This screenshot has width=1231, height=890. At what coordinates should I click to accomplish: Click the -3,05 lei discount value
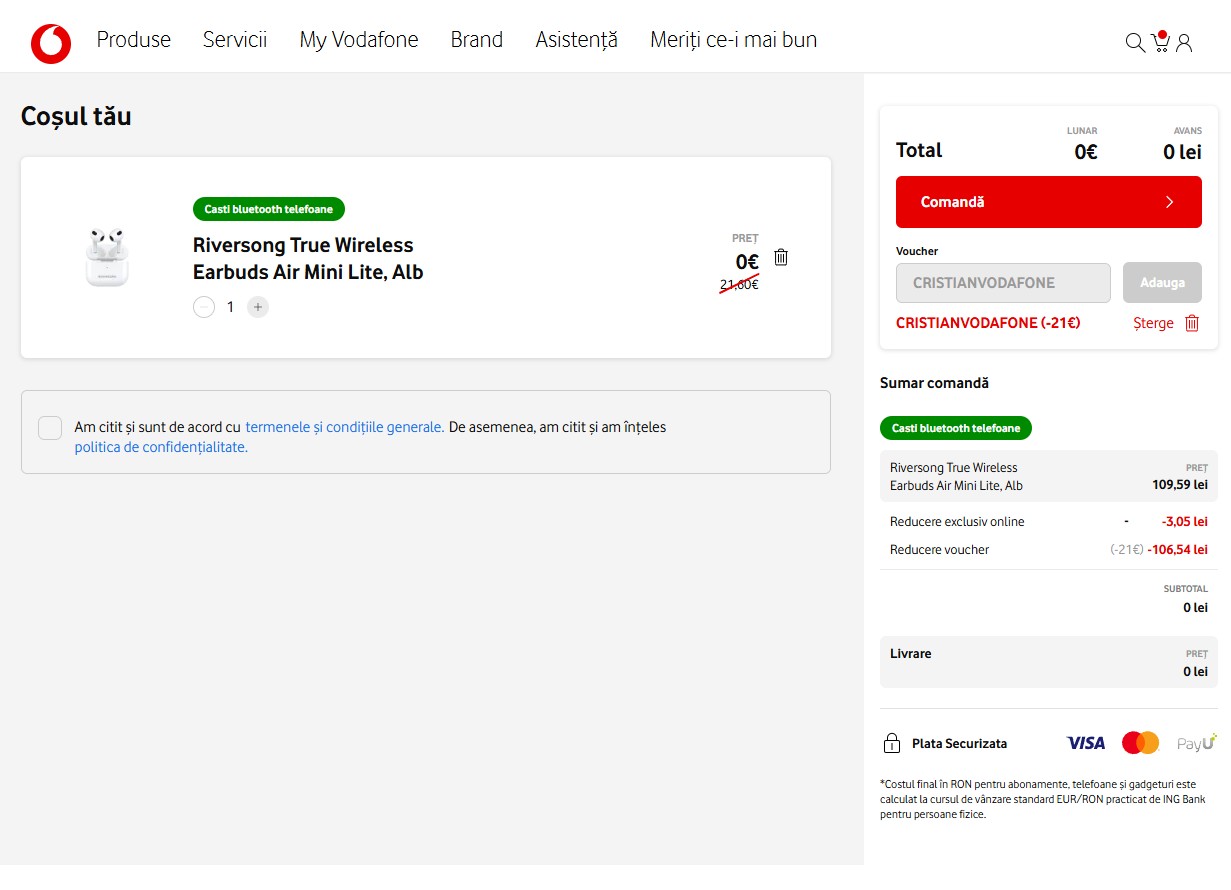(x=1184, y=521)
